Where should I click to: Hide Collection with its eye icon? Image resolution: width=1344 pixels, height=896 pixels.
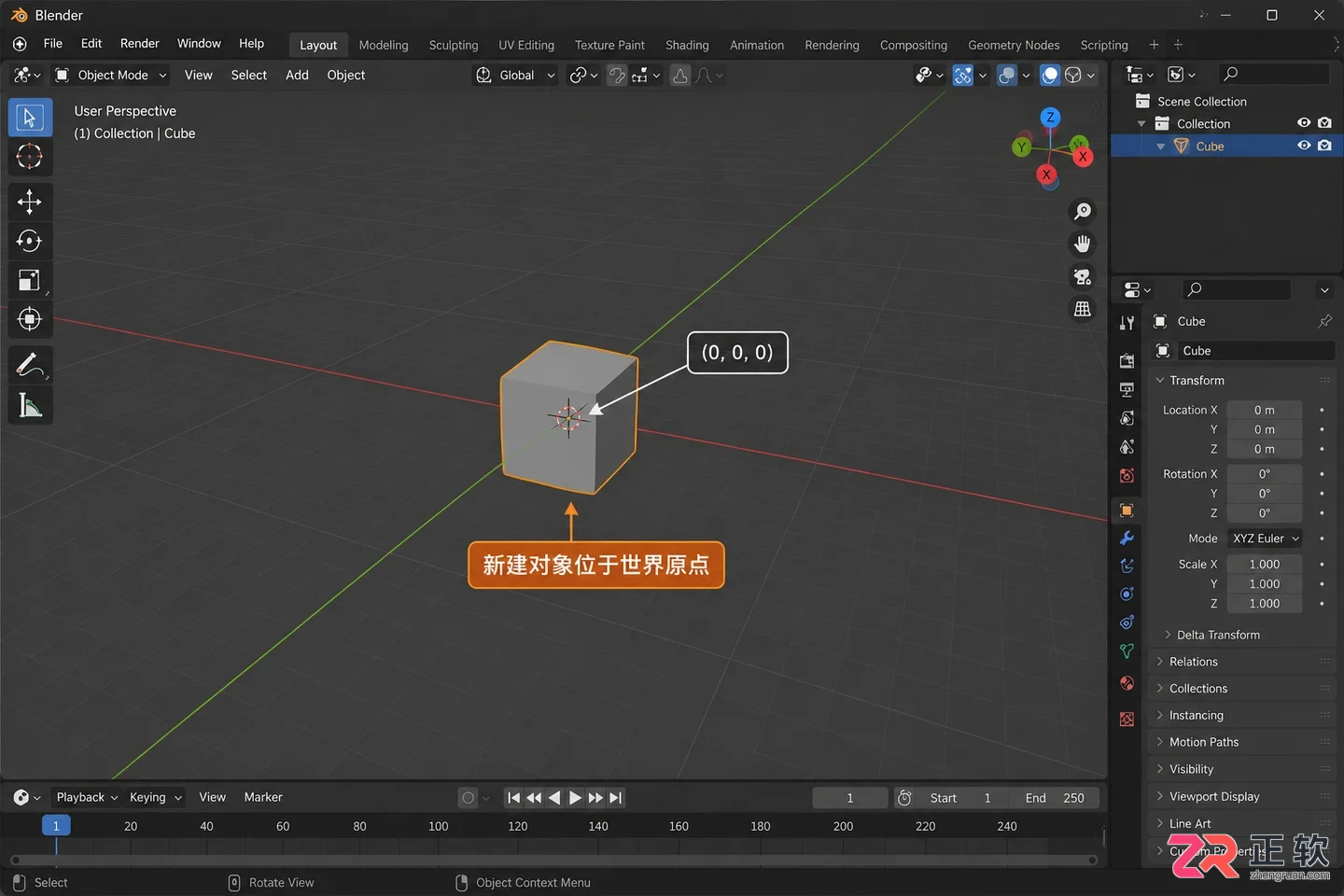(x=1304, y=123)
